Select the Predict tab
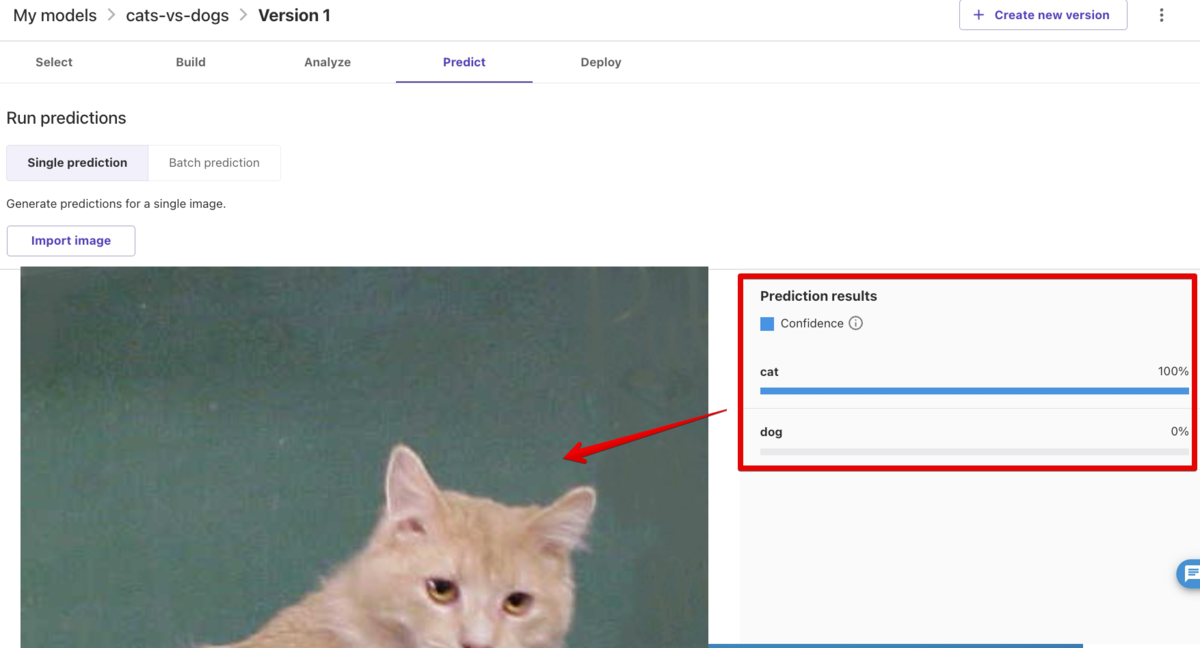This screenshot has width=1200, height=648. 464,62
